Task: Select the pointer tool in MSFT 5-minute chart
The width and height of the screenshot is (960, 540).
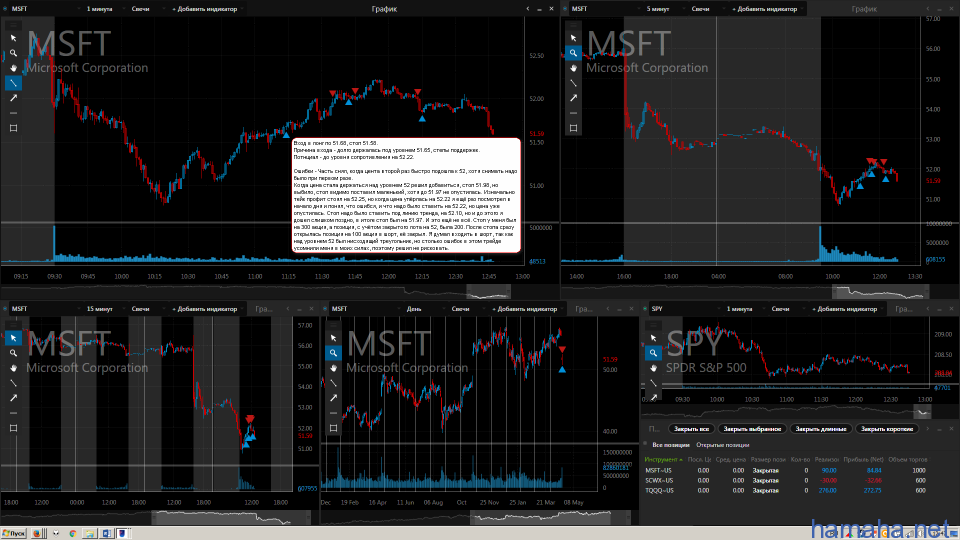Action: (x=573, y=38)
